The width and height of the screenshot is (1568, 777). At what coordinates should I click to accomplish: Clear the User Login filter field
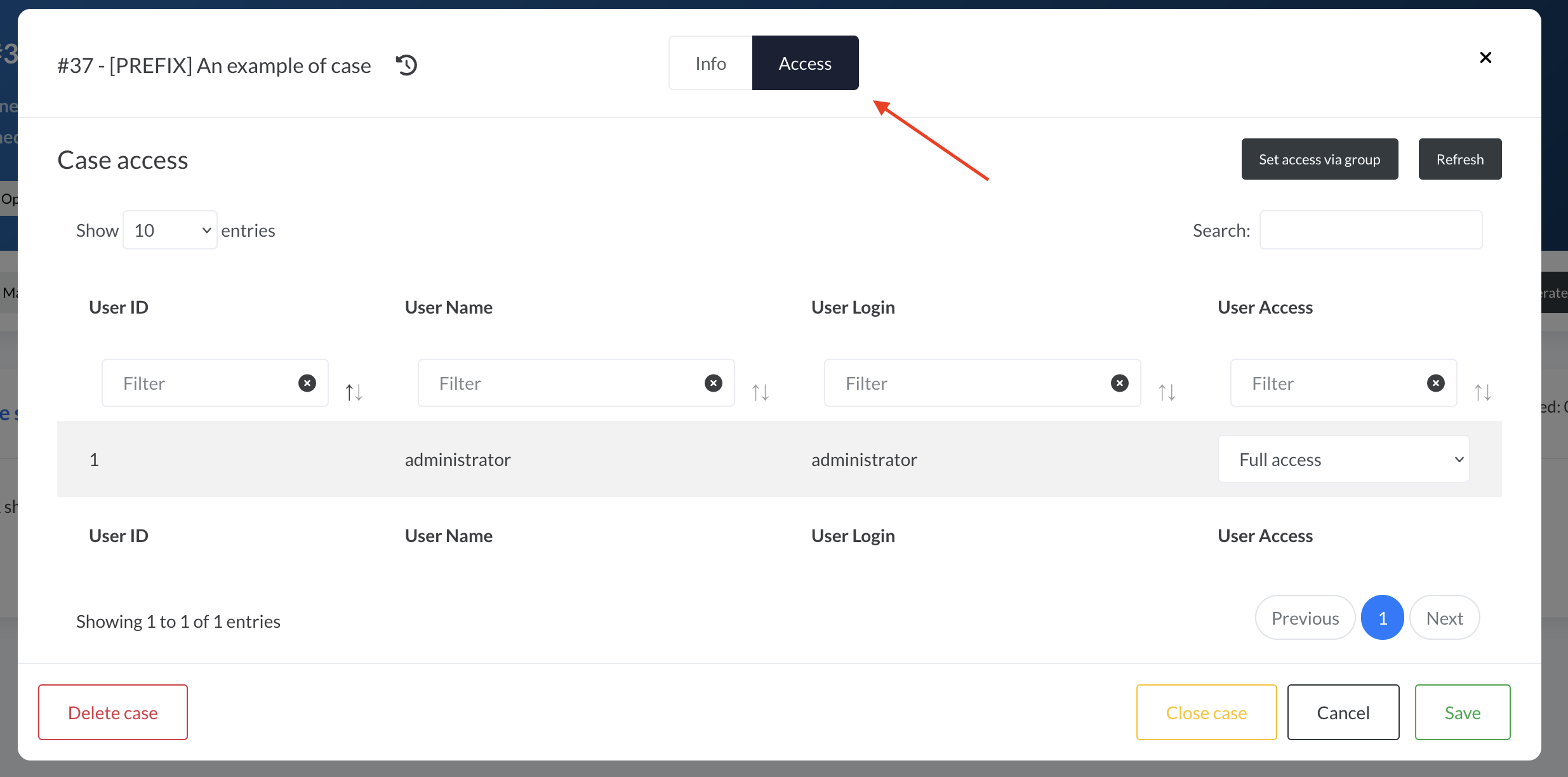coord(1120,383)
